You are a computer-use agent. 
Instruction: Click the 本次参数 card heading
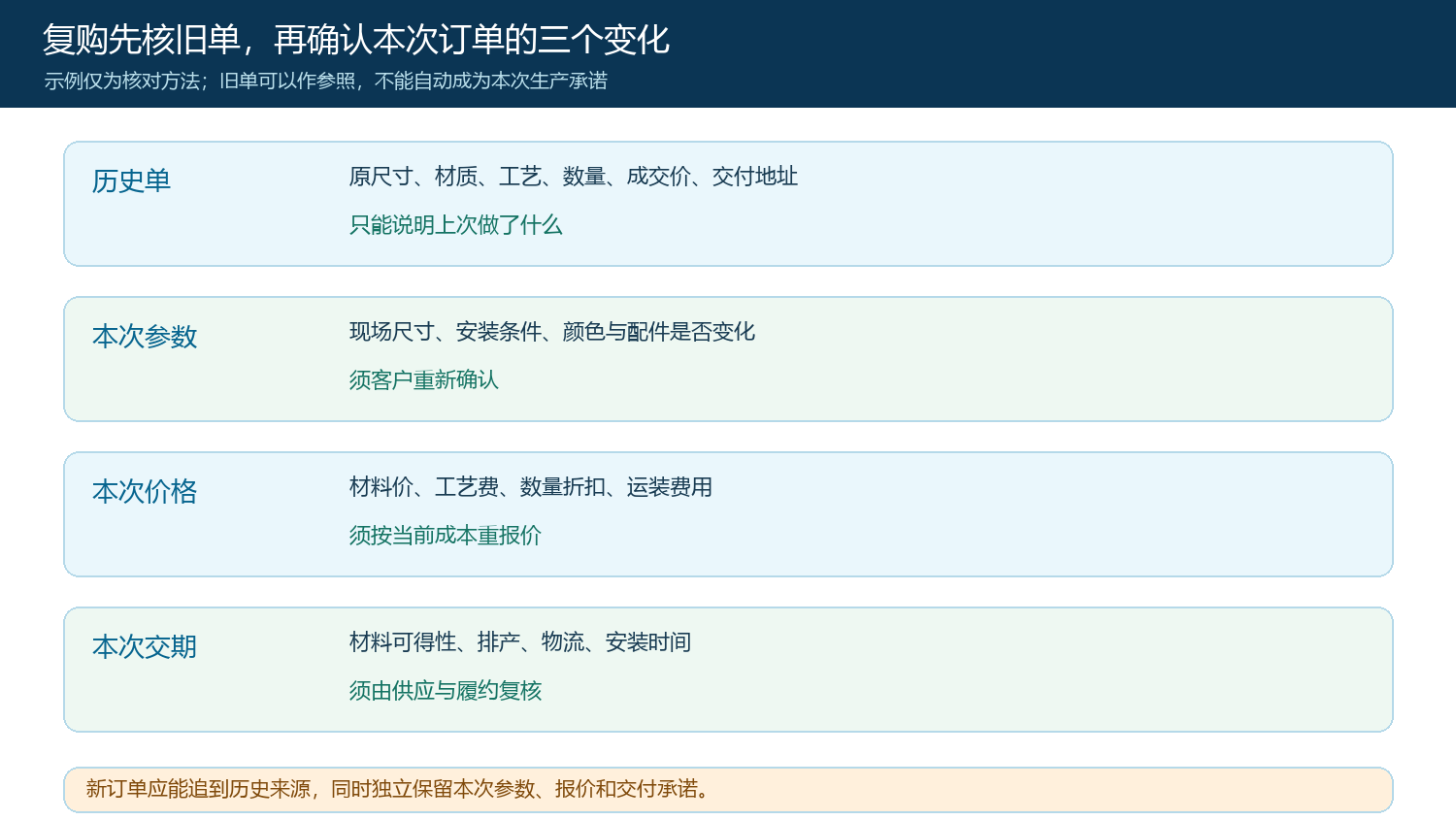(145, 336)
